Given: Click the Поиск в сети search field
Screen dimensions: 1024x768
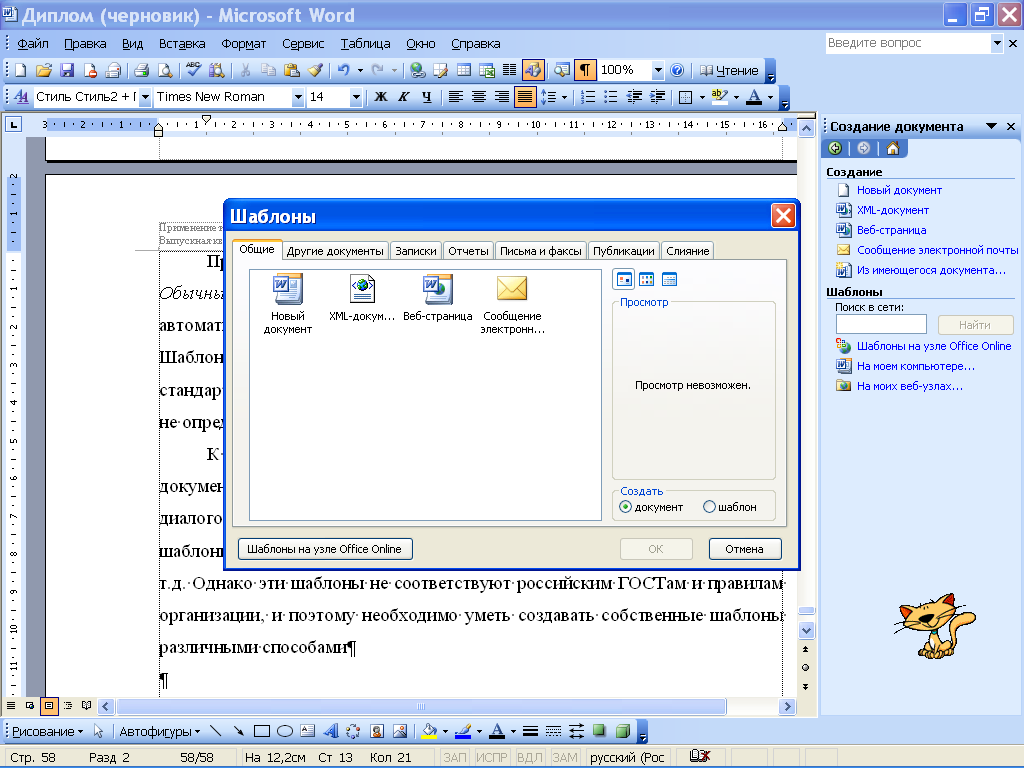Looking at the screenshot, I should coord(881,324).
